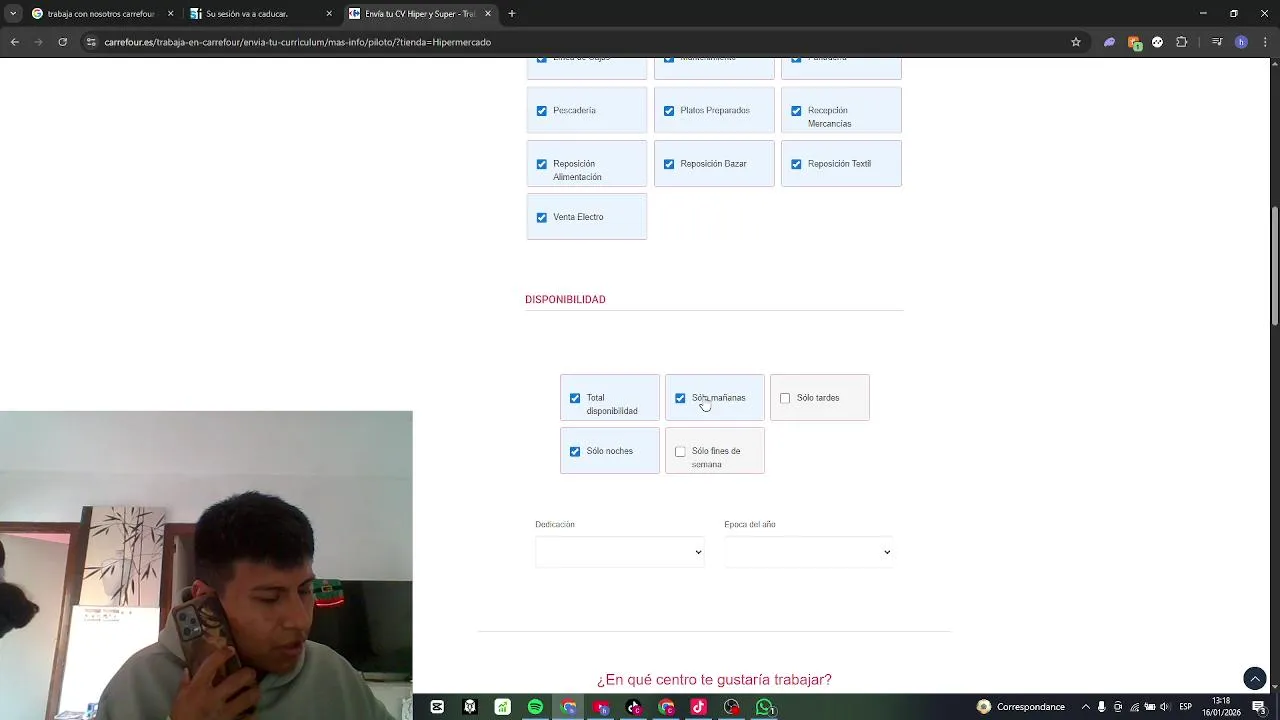The width and height of the screenshot is (1280, 720).
Task: Close the 'Su sesión va a caducar' tab
Action: pos(329,14)
